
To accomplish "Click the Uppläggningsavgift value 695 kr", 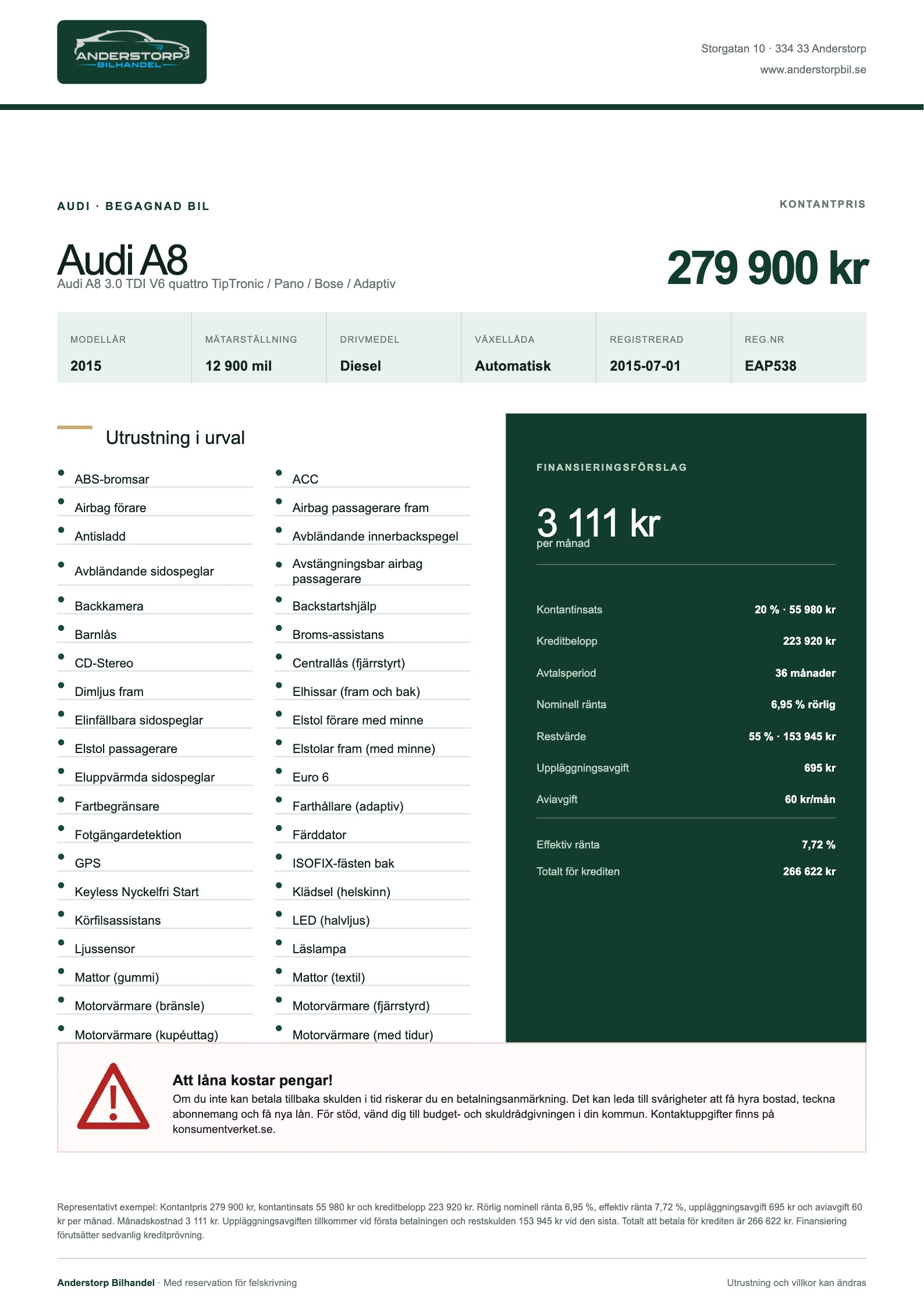I will tap(820, 768).
